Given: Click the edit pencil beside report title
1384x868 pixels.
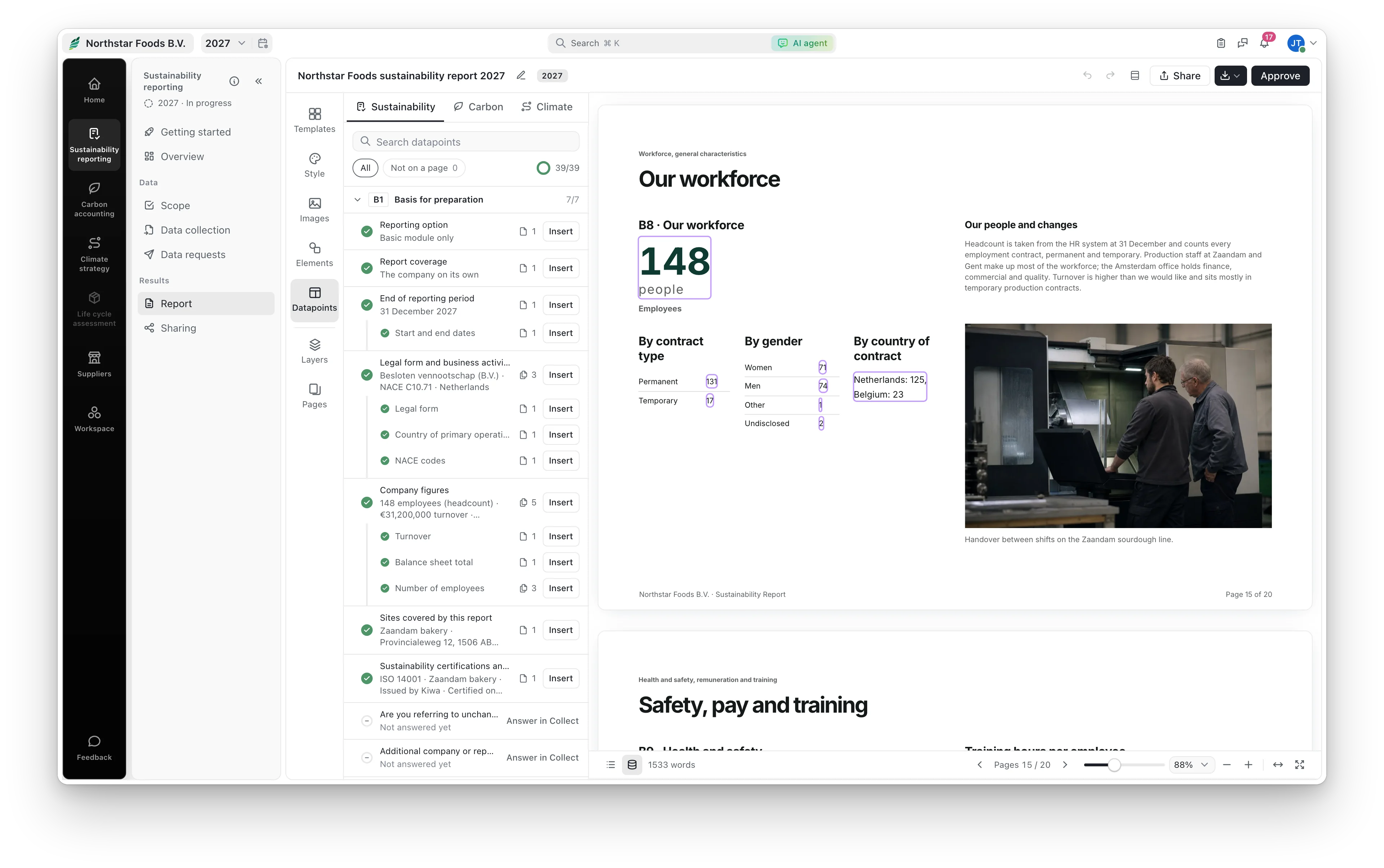Looking at the screenshot, I should 521,75.
